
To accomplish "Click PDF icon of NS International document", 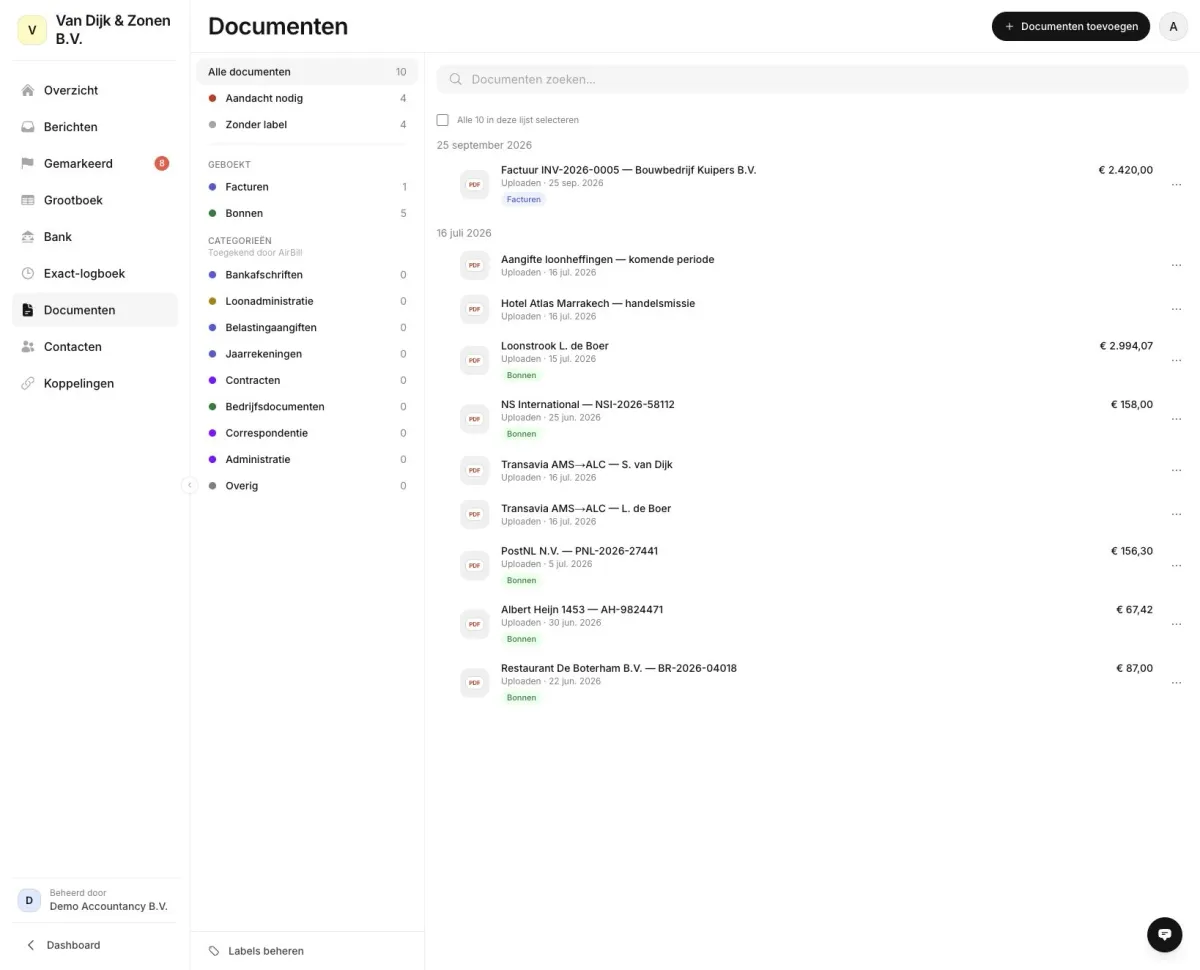I will [474, 419].
